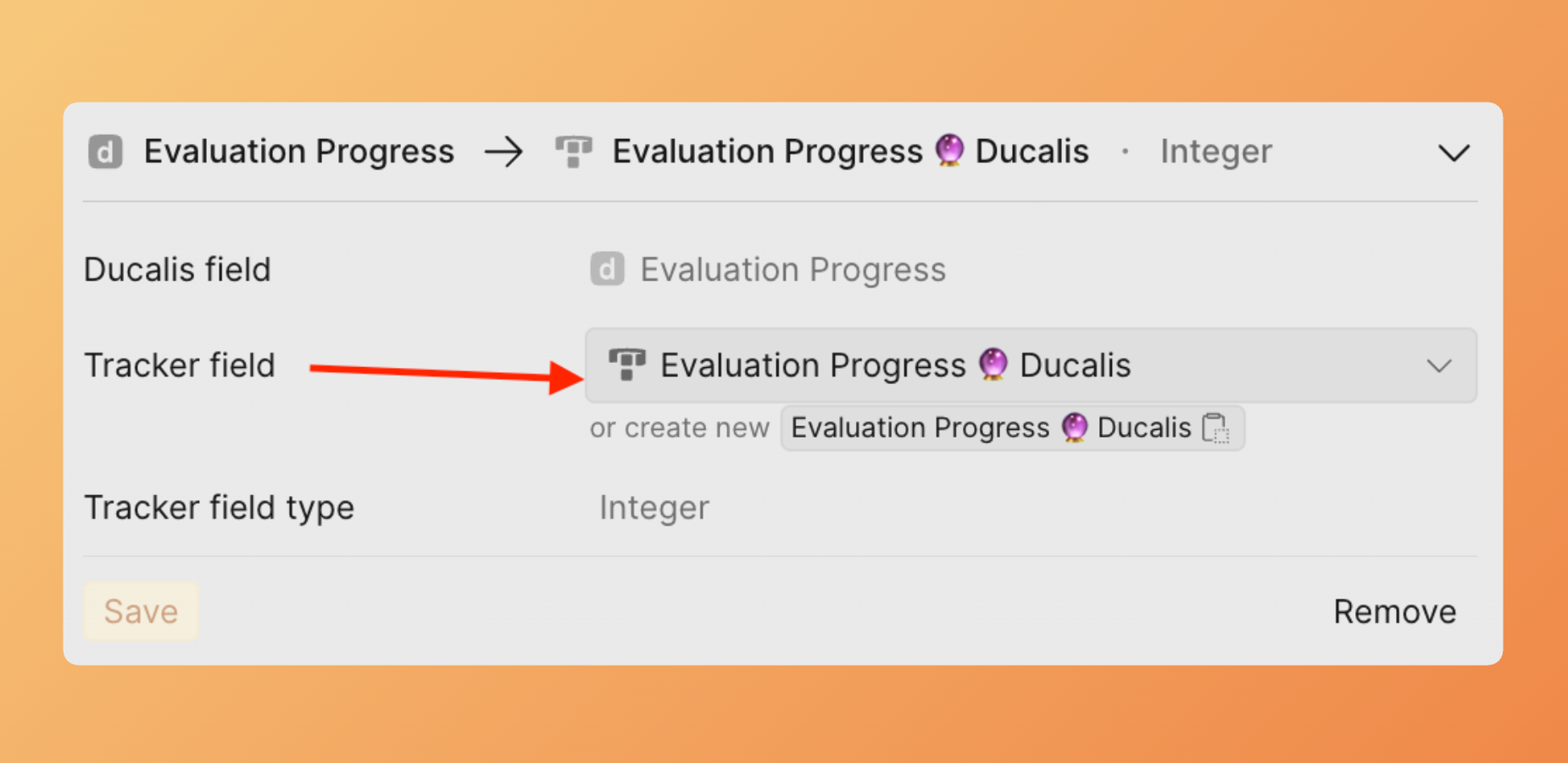Click the Ducalis logo icon in the header
Viewport: 1568px width, 763px height.
[x=105, y=153]
